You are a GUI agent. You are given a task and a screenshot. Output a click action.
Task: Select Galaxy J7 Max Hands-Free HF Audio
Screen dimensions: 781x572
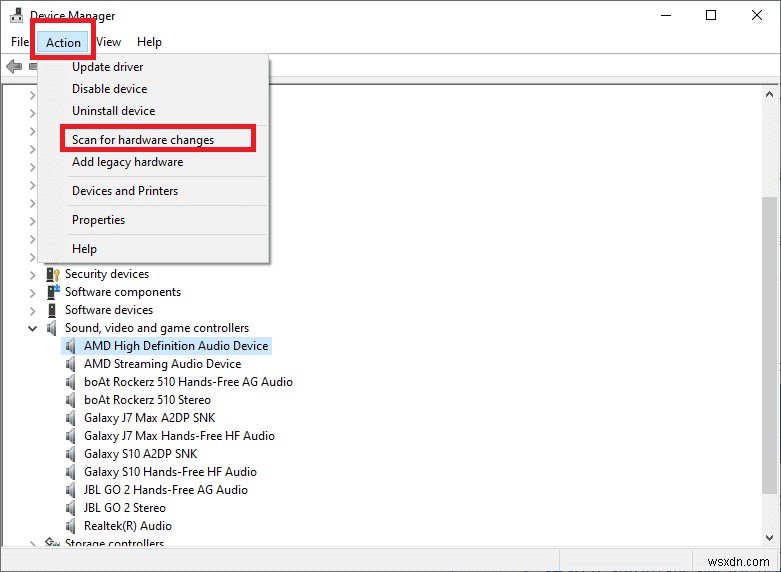[x=179, y=436]
